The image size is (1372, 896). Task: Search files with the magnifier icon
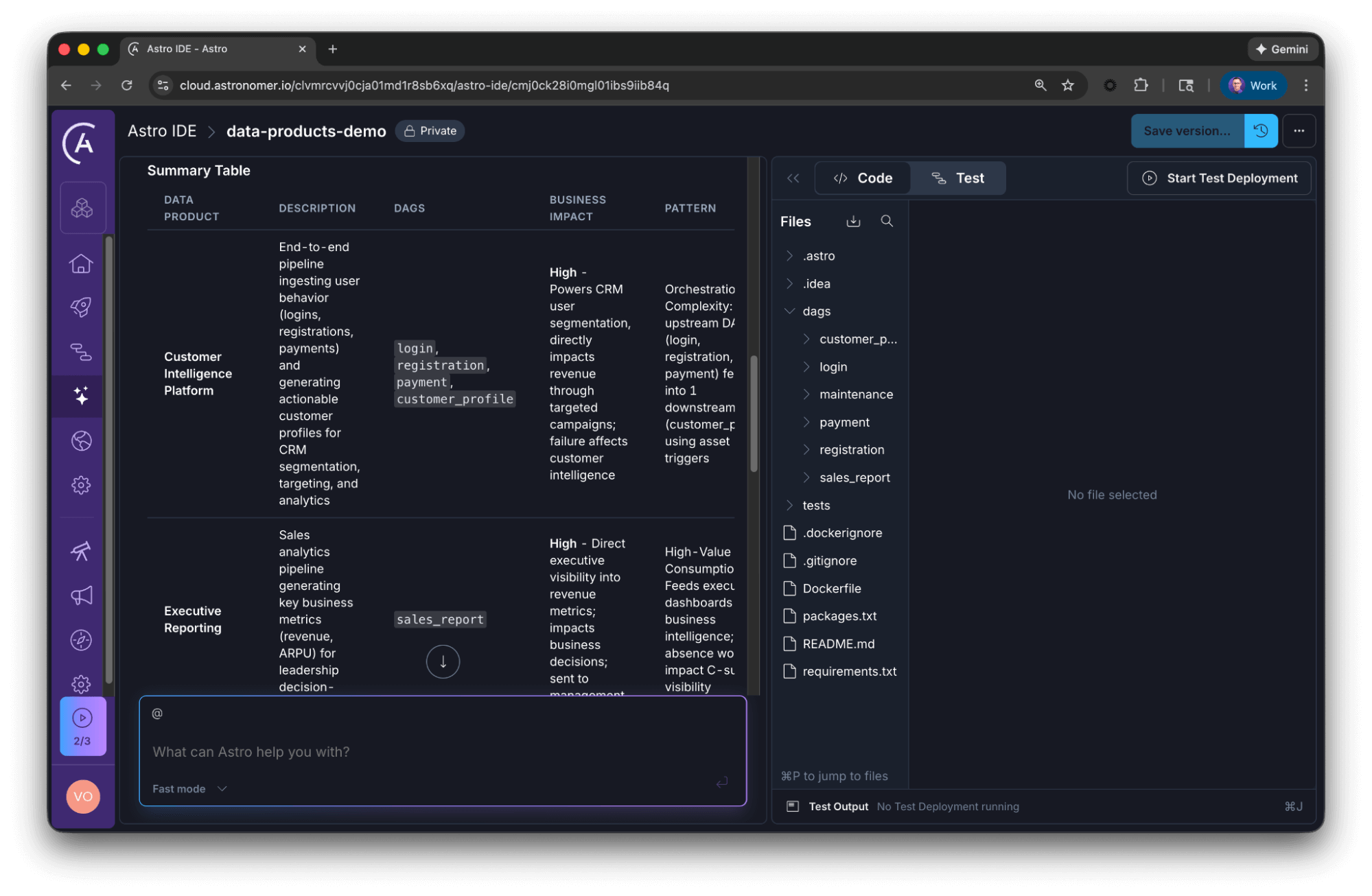pos(887,221)
